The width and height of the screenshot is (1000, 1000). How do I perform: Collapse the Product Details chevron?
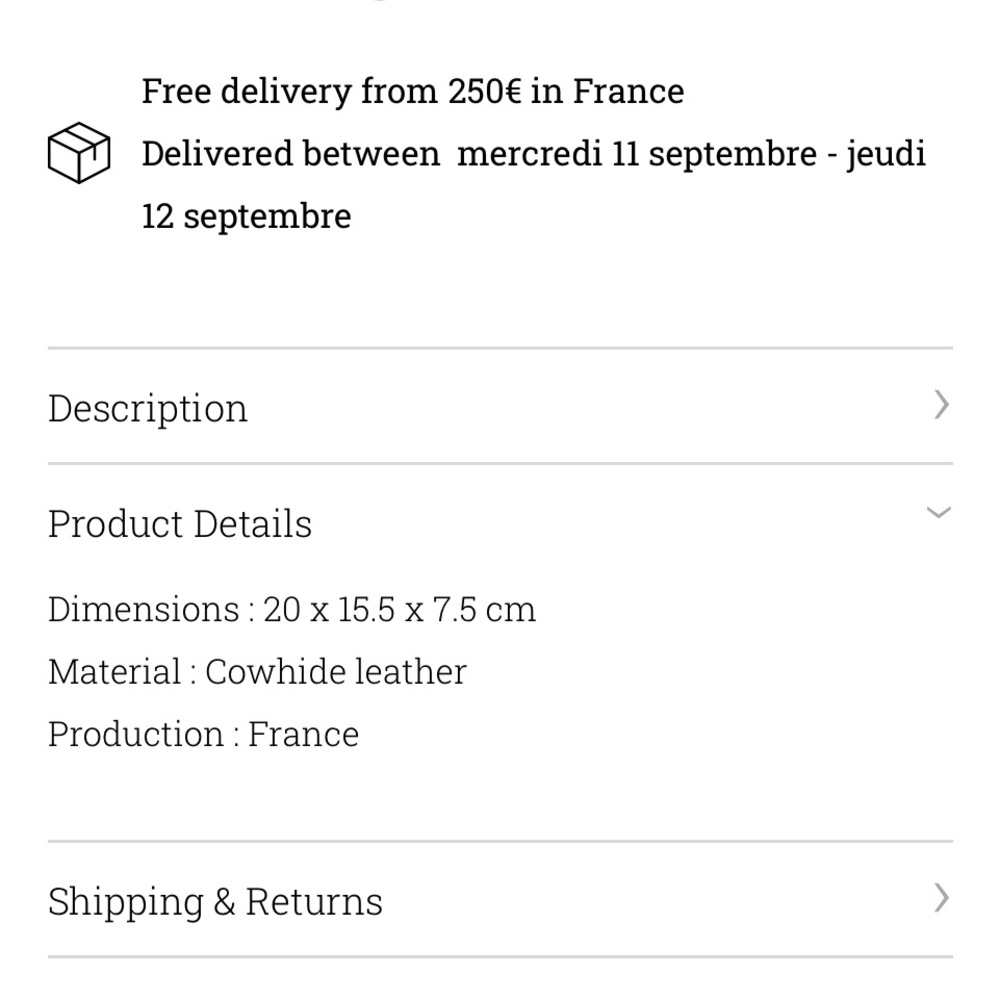(x=938, y=513)
